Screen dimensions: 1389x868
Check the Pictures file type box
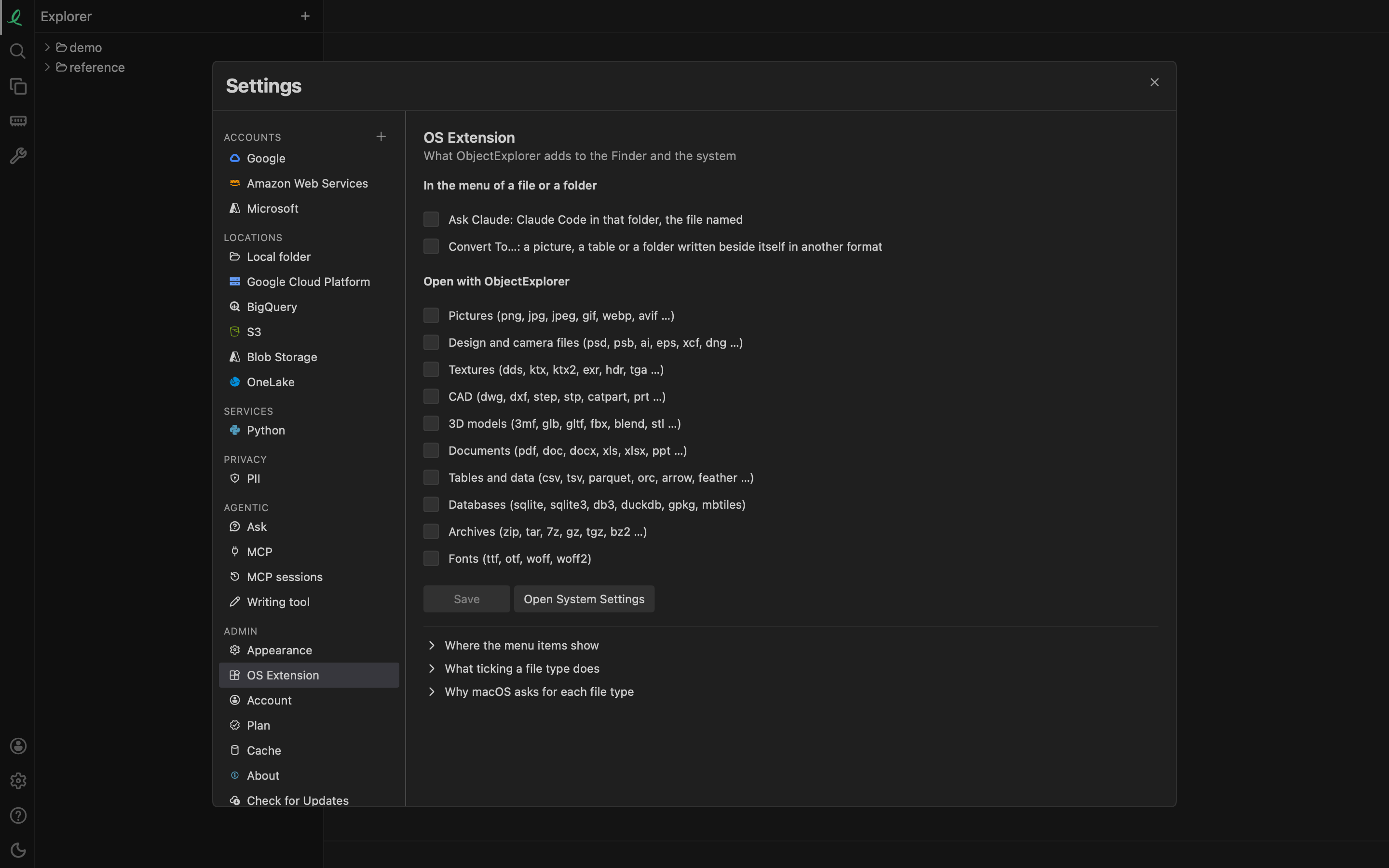point(431,315)
